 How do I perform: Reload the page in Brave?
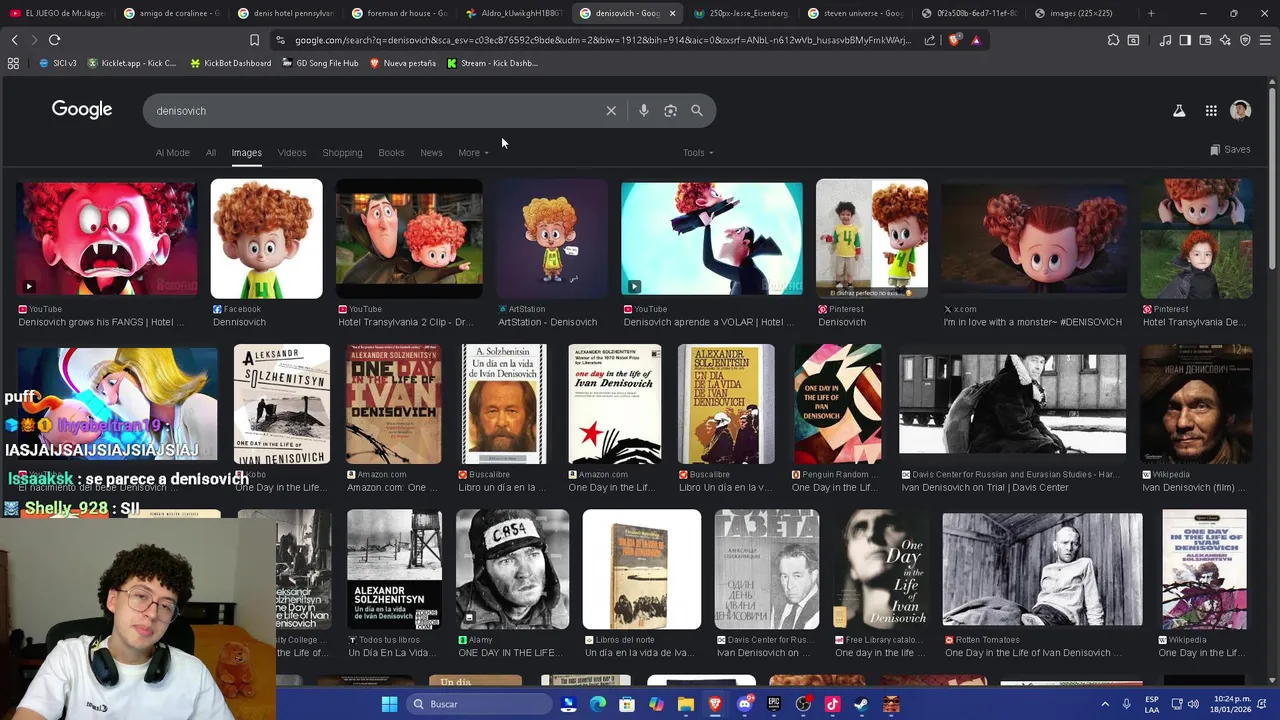tap(54, 40)
